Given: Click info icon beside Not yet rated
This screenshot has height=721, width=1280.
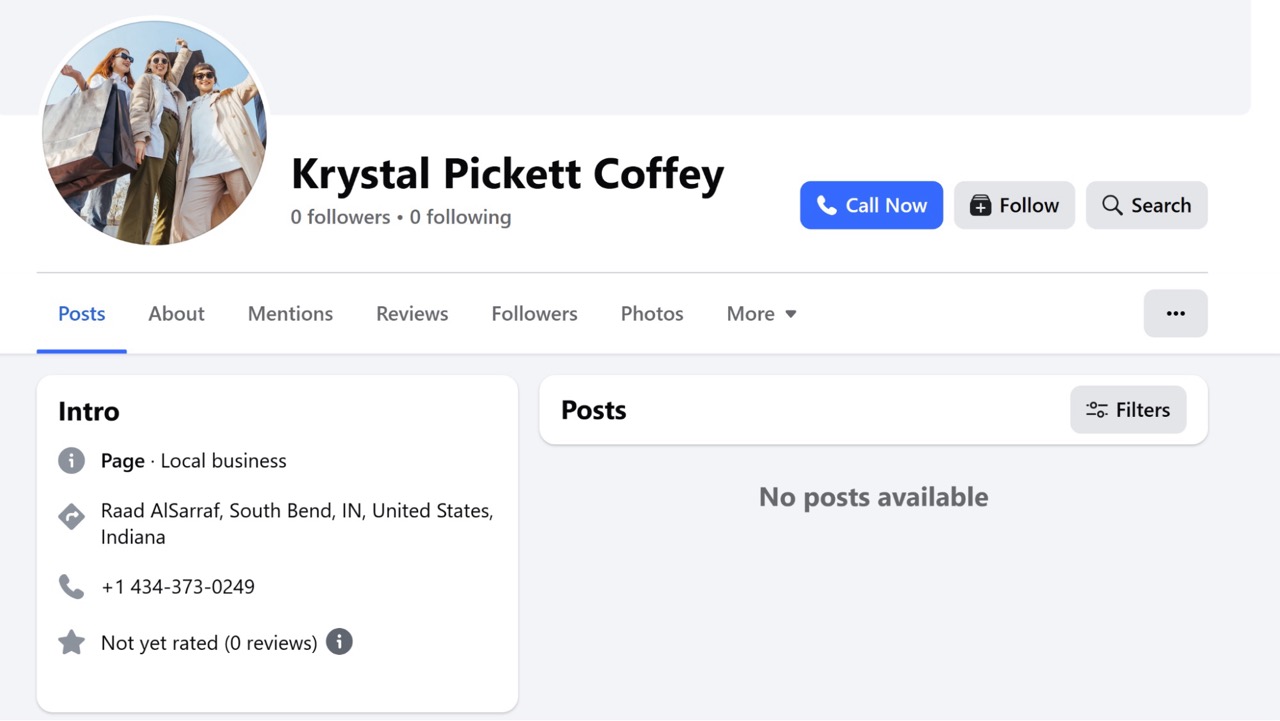Looking at the screenshot, I should (339, 642).
